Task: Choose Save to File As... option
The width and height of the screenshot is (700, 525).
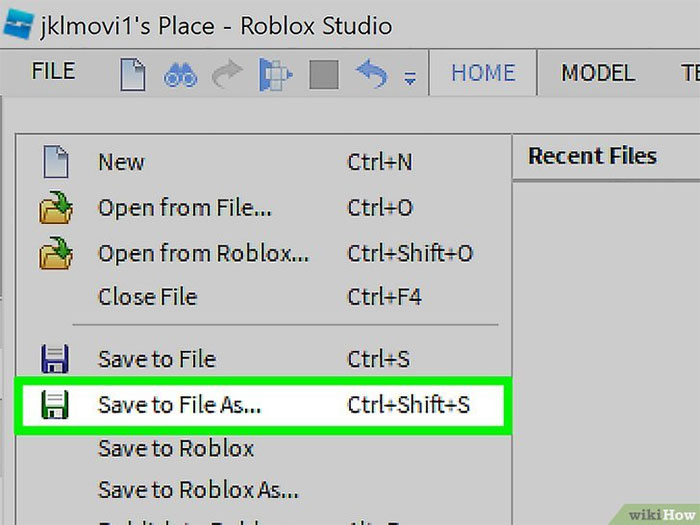Action: (x=179, y=405)
